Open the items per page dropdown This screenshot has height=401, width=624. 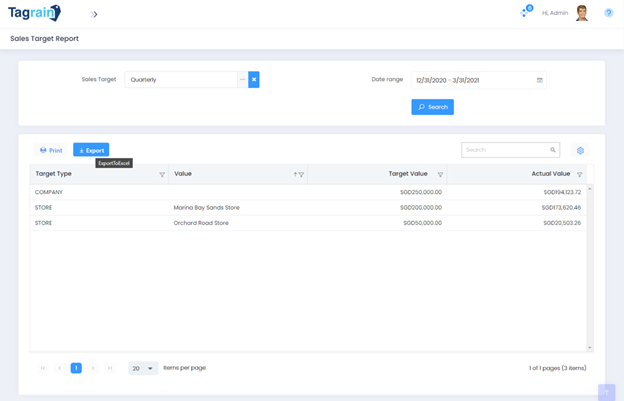[143, 368]
